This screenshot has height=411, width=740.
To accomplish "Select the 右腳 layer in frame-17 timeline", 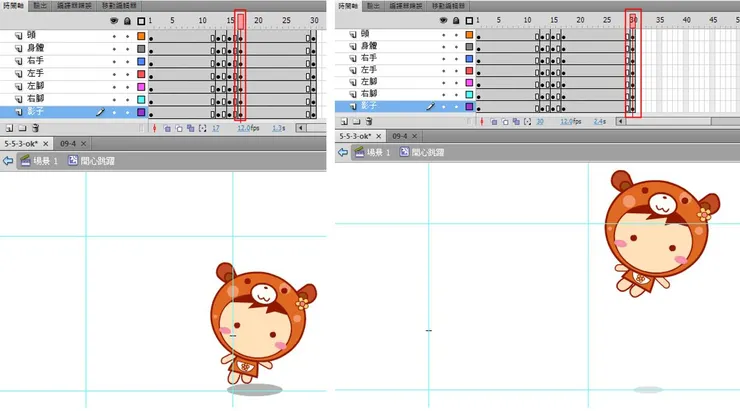I will pyautogui.click(x=74, y=100).
